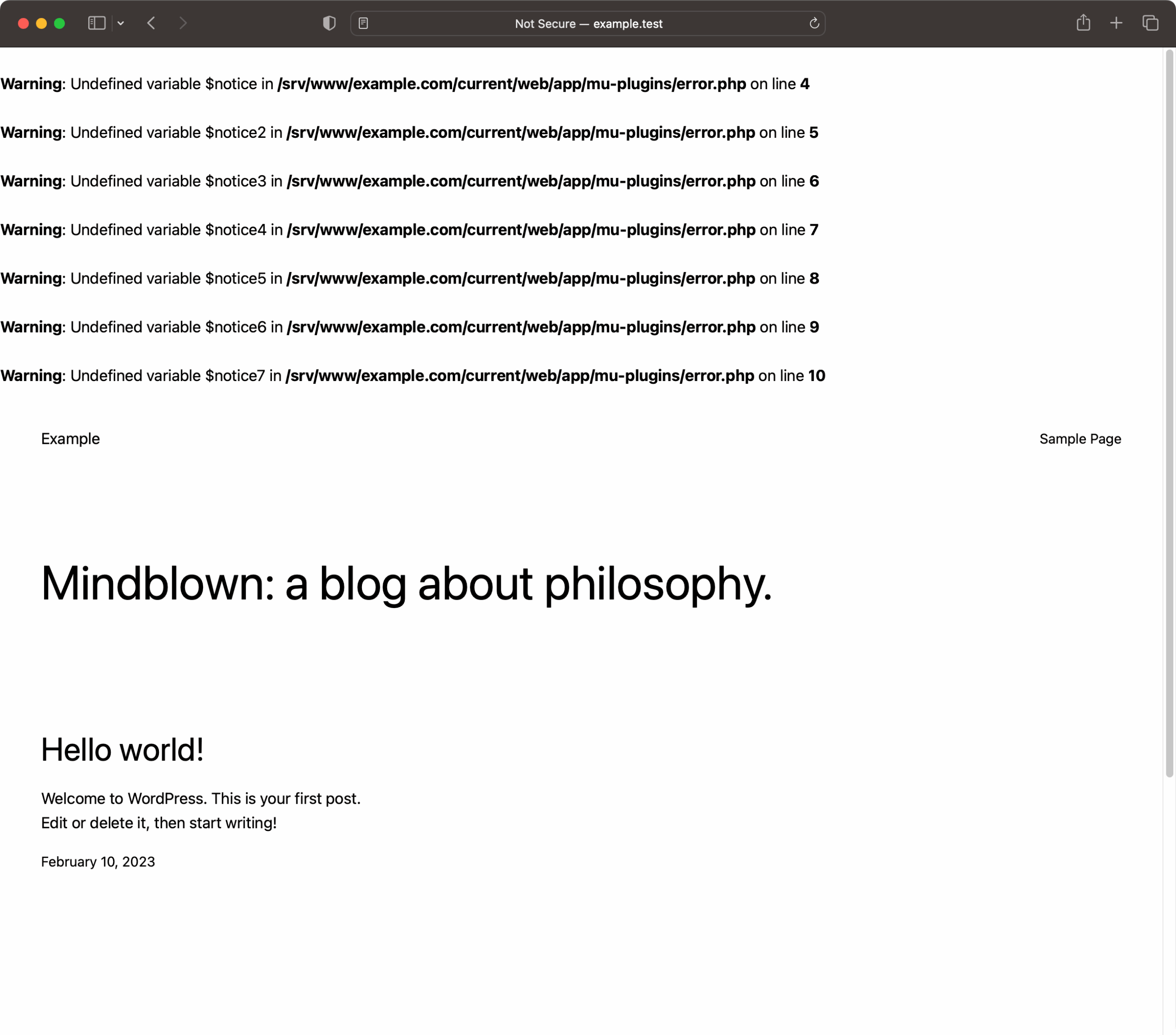Image resolution: width=1176 pixels, height=1035 pixels.
Task: Click the green full-screen window button
Action: [59, 23]
